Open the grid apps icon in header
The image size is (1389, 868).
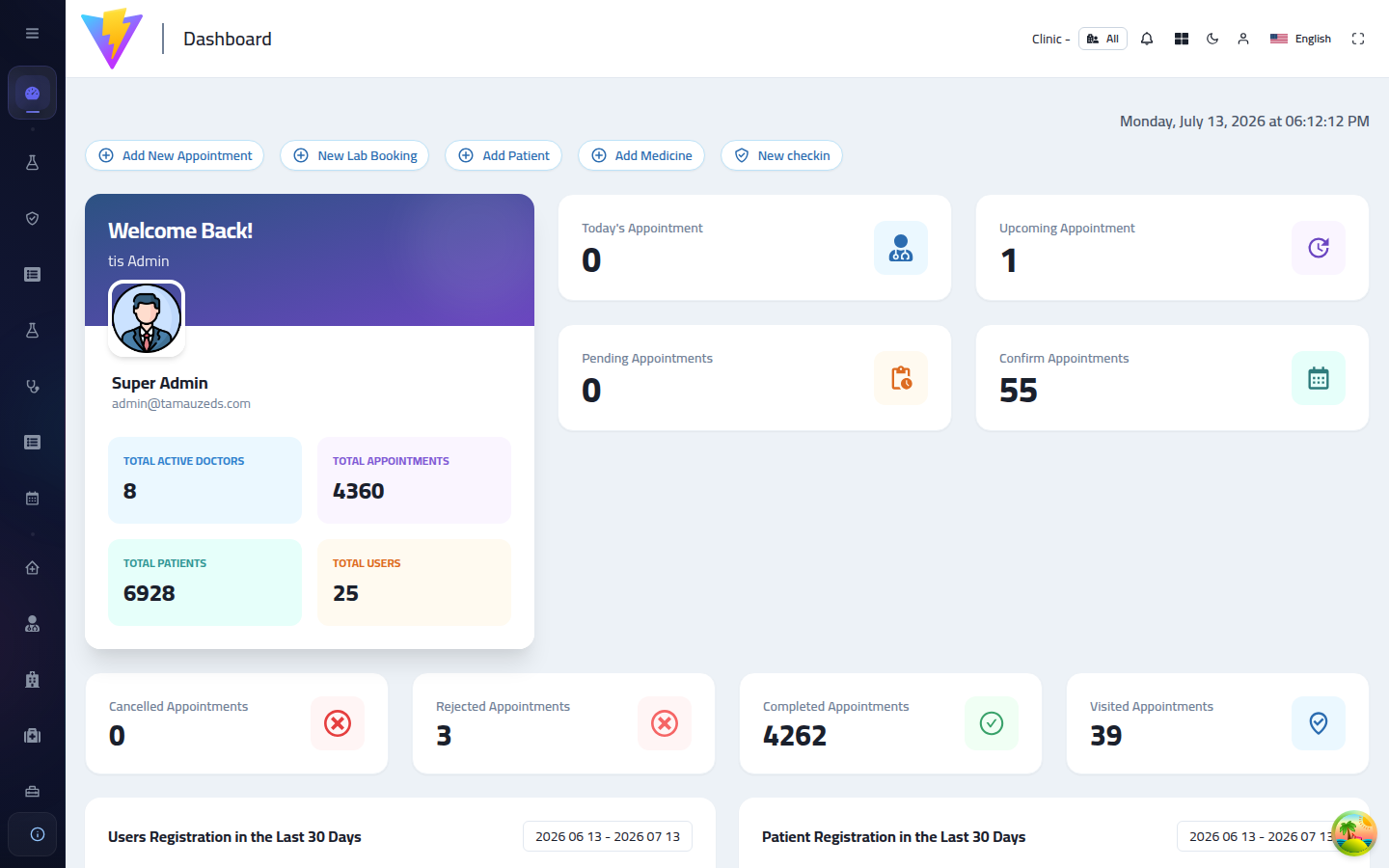(1182, 39)
